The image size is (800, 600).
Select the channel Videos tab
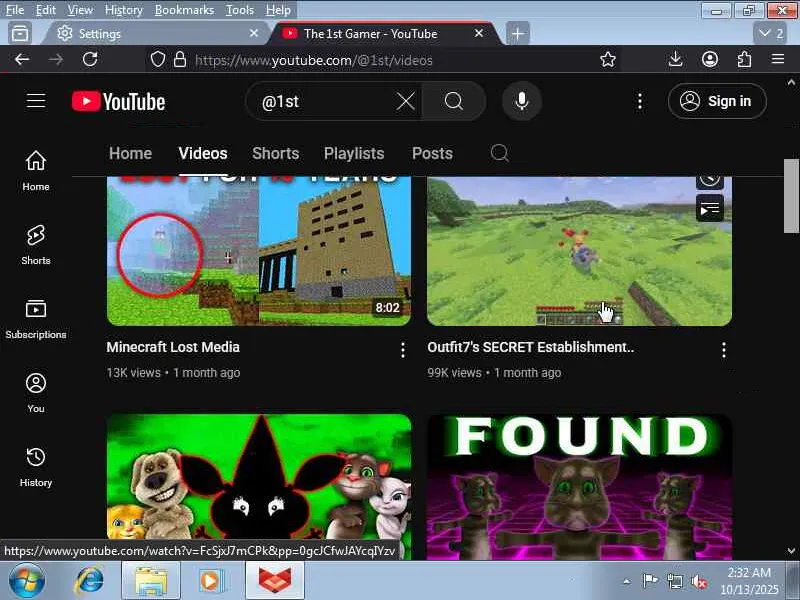[x=203, y=154]
